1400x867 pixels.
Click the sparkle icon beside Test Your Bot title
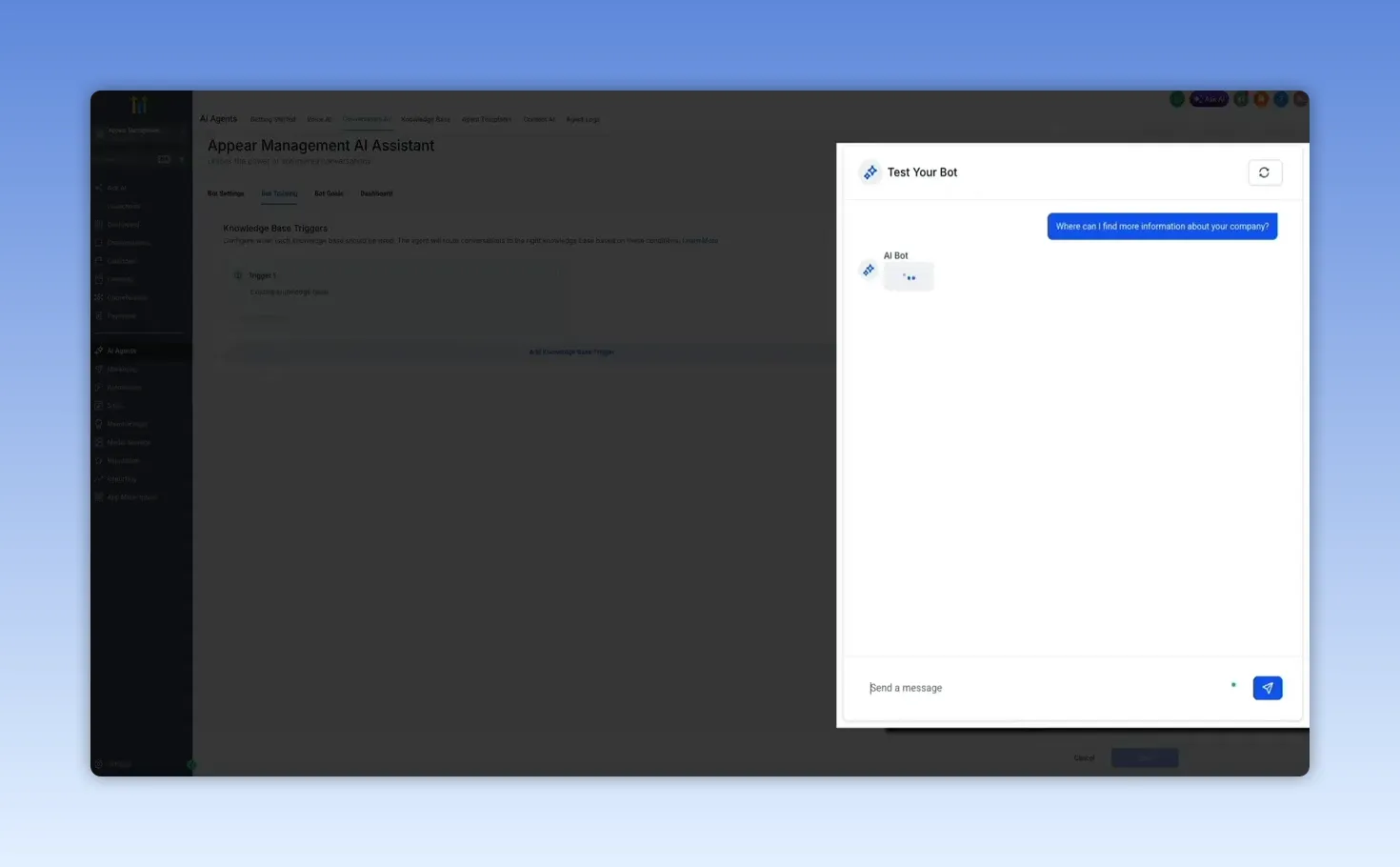click(x=870, y=172)
